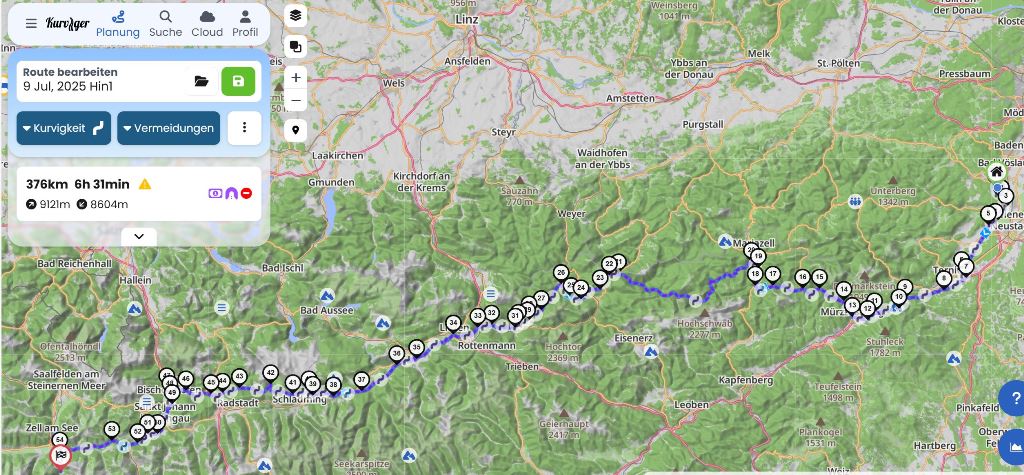Open the help question mark button
1024x475 pixels.
coord(1014,399)
